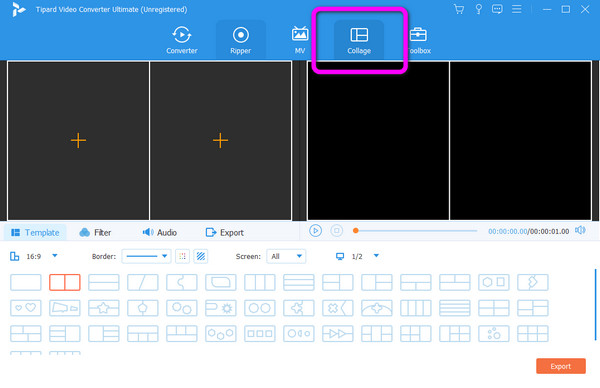Choose the double arrow template

338,334
